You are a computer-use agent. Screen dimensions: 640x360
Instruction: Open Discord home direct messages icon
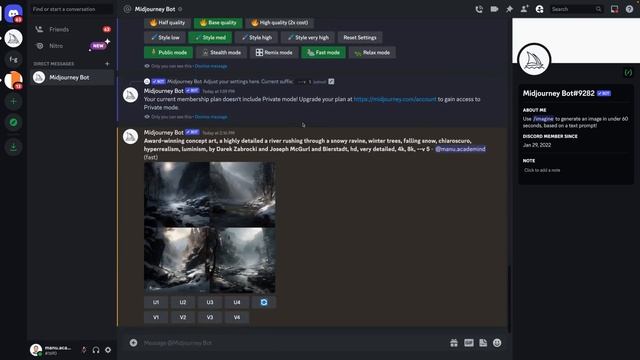(13, 13)
